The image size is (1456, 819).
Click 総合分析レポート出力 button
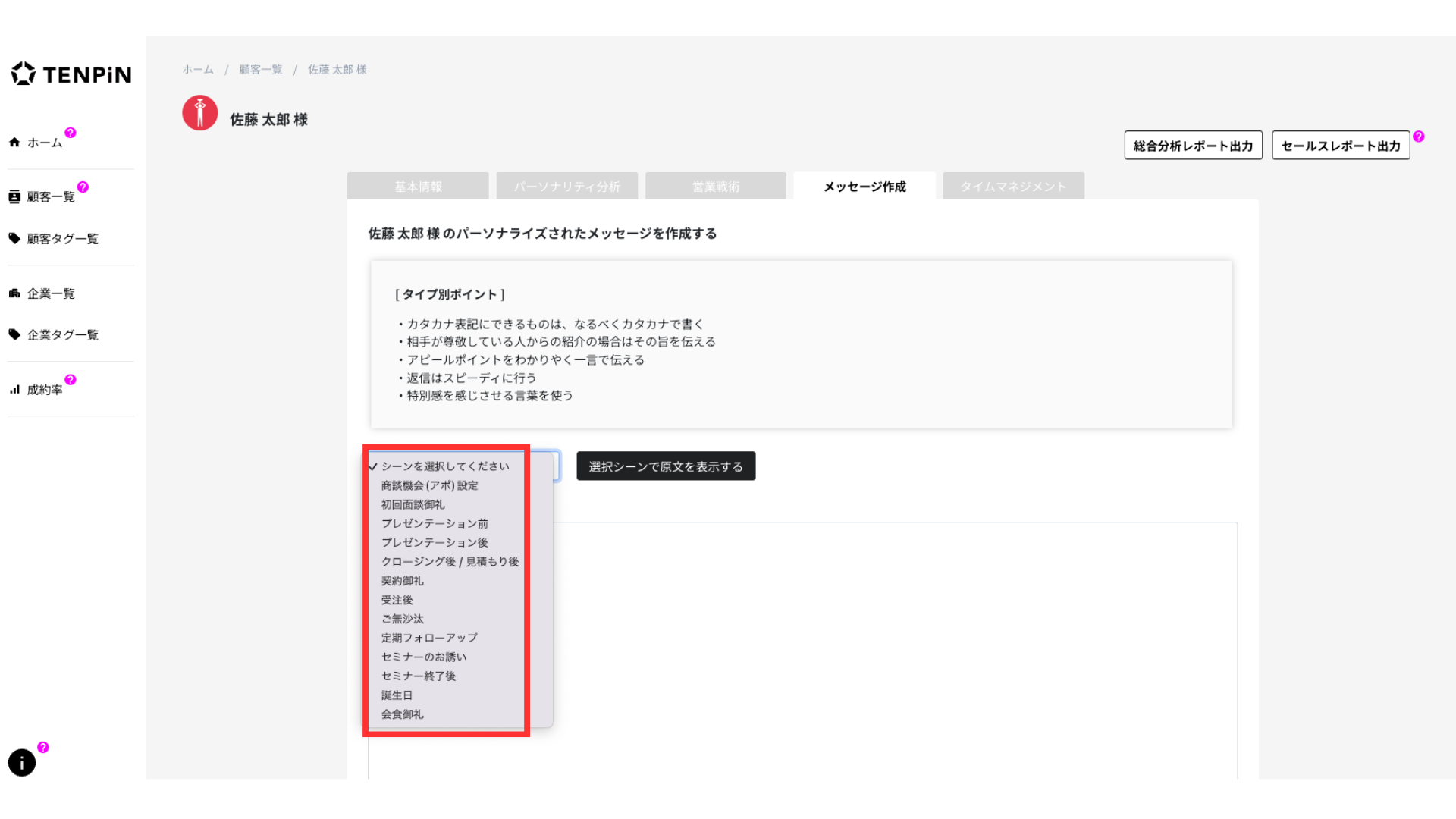point(1193,146)
